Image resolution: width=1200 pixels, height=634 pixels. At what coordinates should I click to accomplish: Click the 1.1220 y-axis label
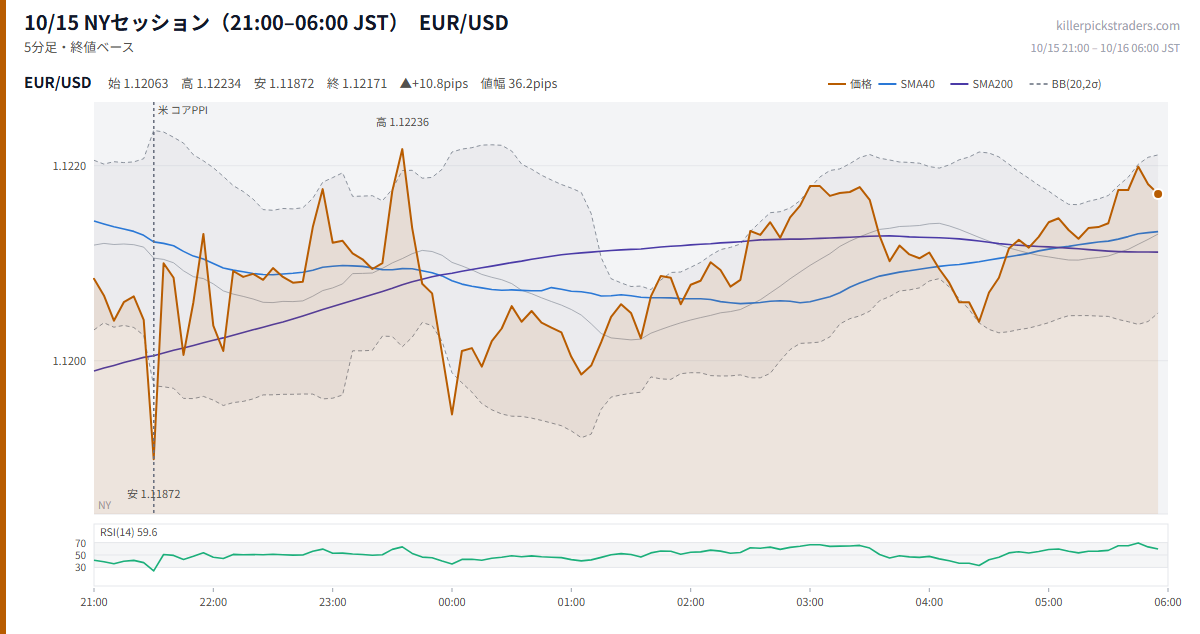pyautogui.click(x=69, y=166)
